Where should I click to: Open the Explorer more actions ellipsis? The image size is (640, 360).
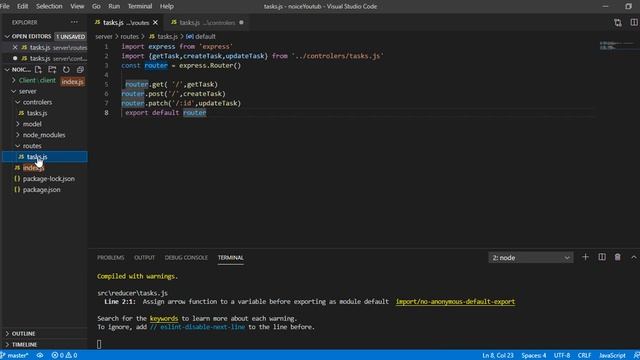tap(74, 22)
